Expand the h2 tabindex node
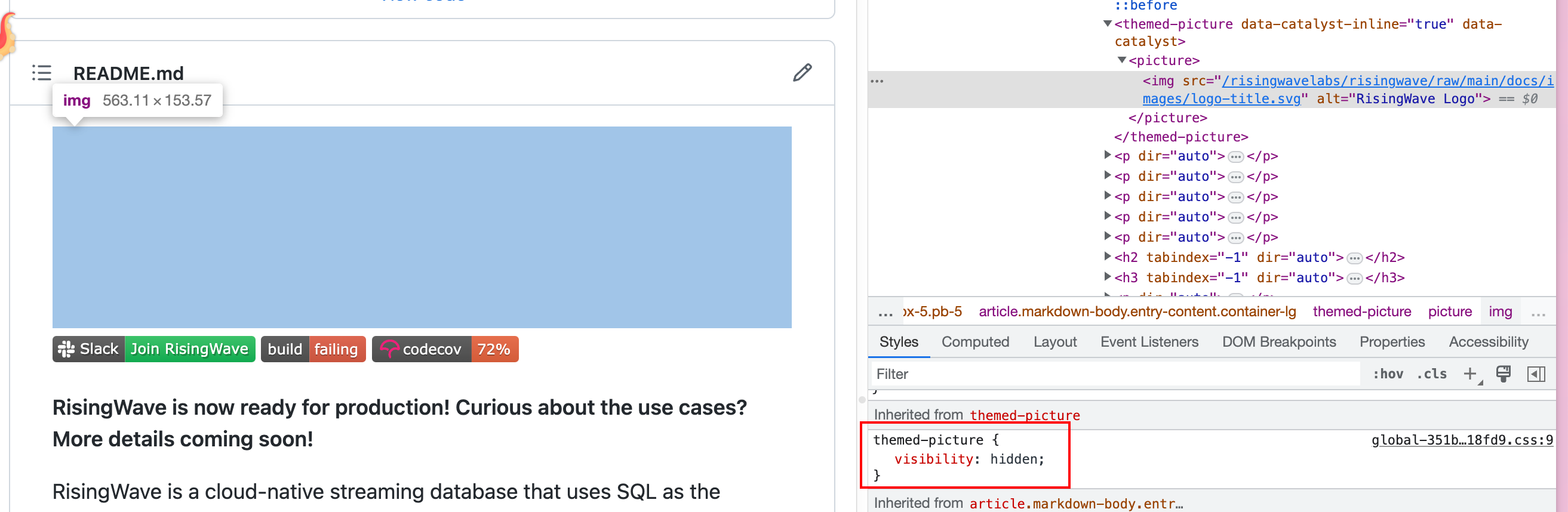 [x=1106, y=257]
